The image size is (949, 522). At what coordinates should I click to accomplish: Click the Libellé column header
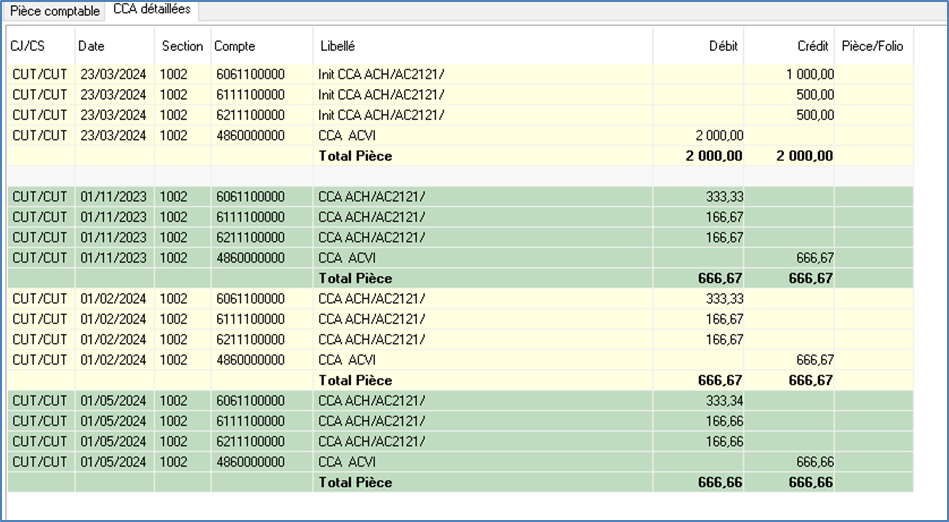pos(338,46)
